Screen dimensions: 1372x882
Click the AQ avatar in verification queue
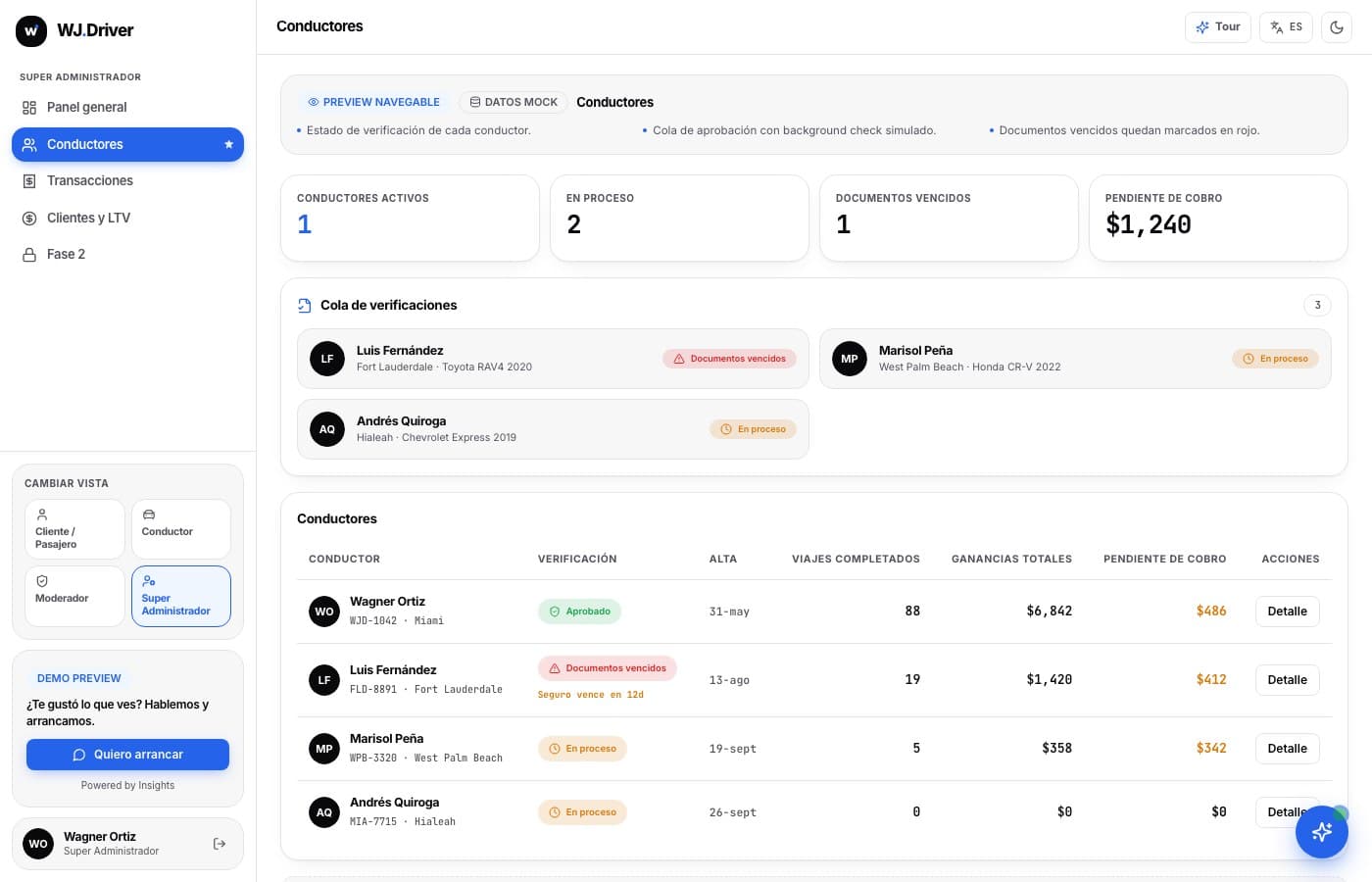pos(327,429)
